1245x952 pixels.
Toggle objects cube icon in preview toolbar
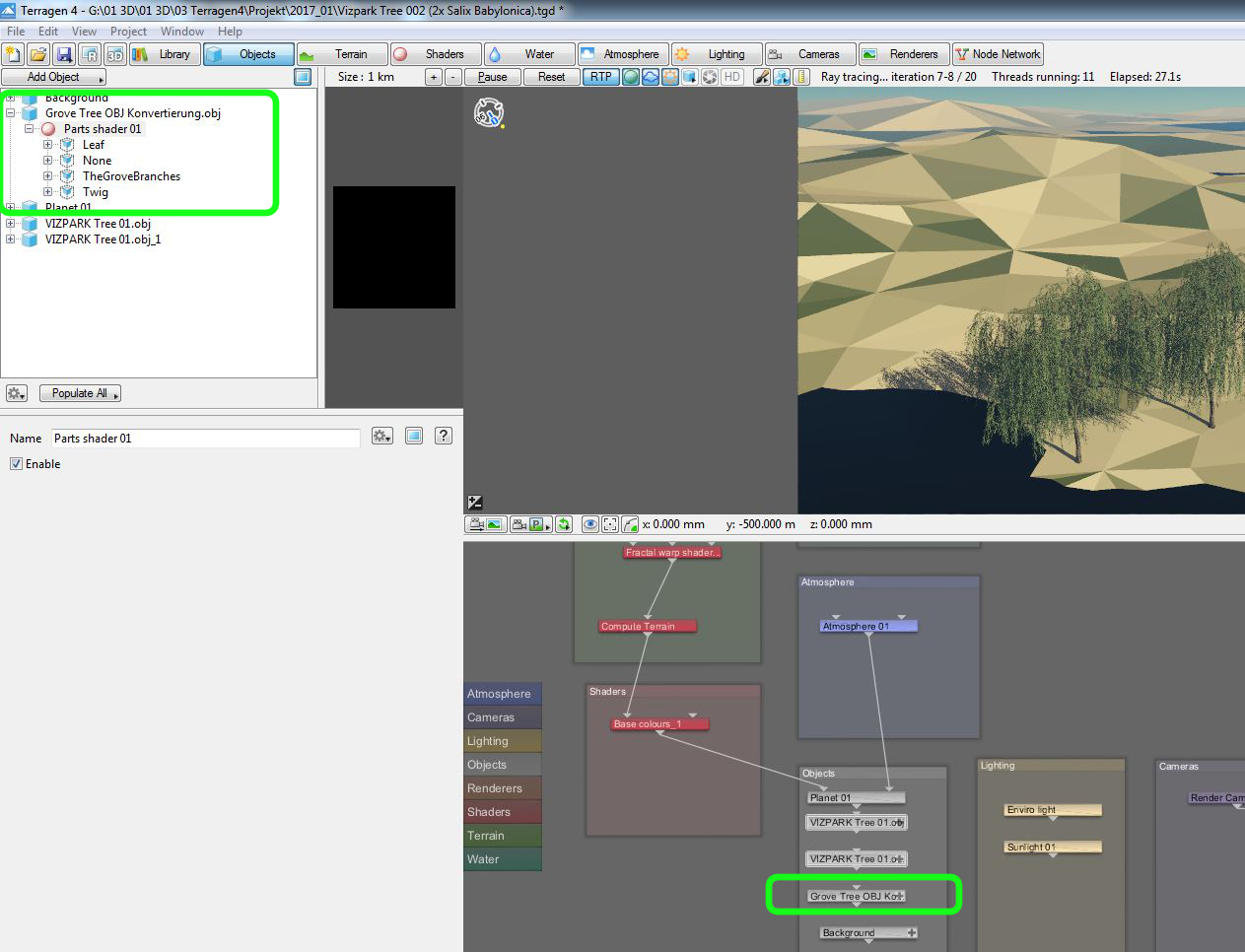coord(690,77)
